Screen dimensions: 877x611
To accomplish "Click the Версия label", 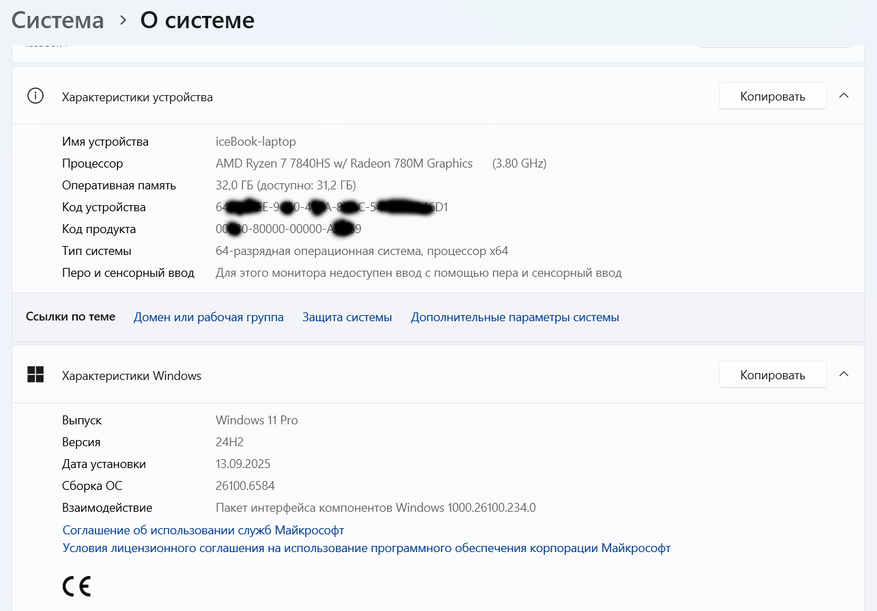I will pos(81,442).
